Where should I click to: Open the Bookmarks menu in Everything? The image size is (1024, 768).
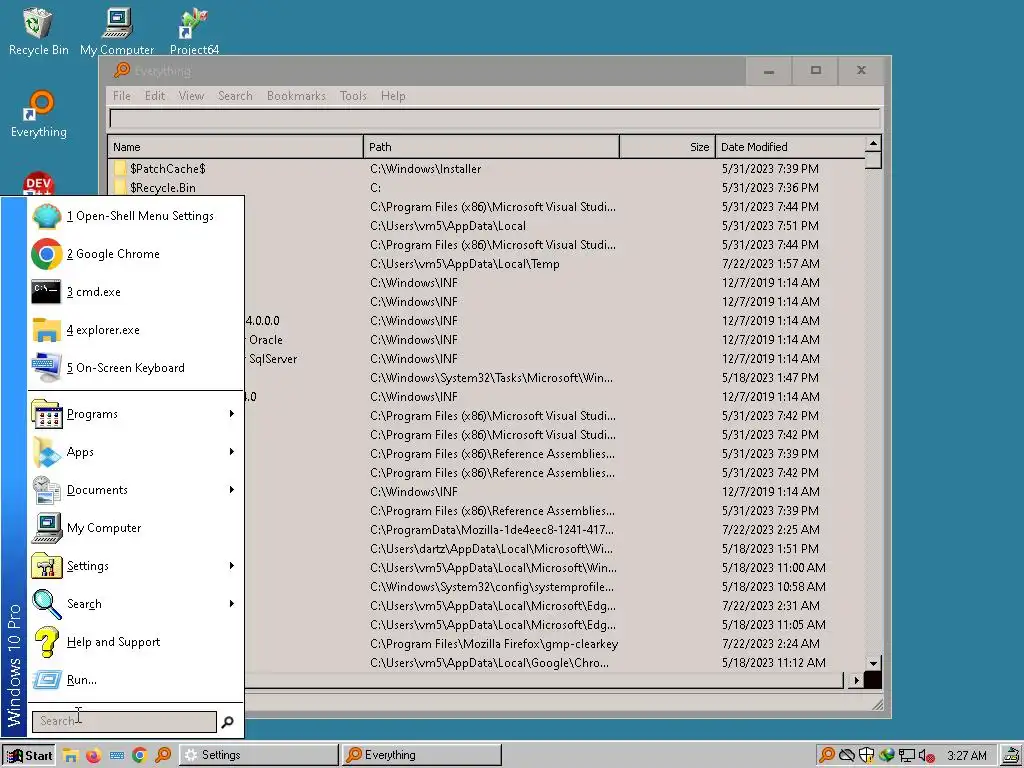click(296, 96)
